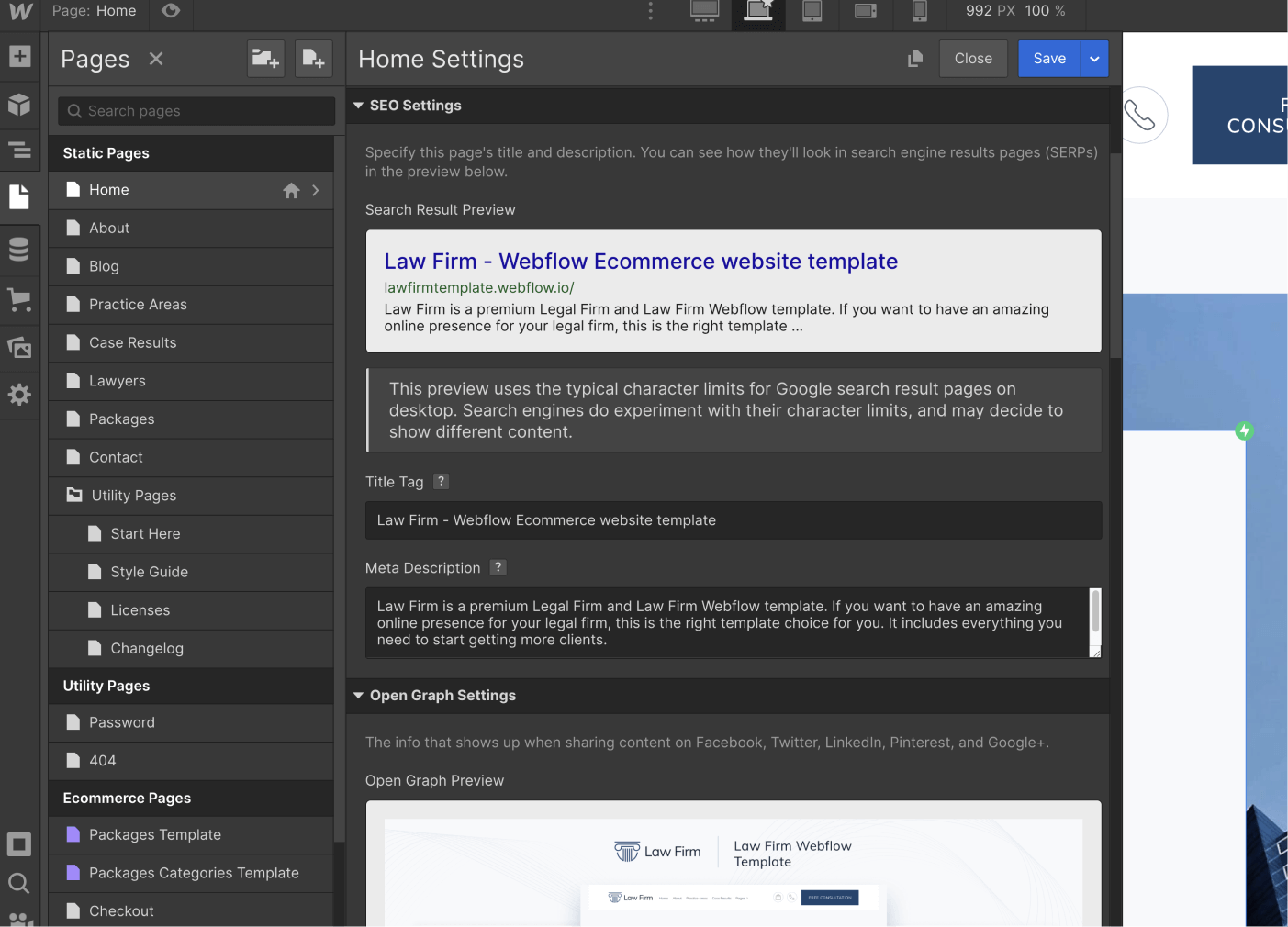Expand the Open Graph Settings section
This screenshot has height=927, width=1288.
click(358, 695)
